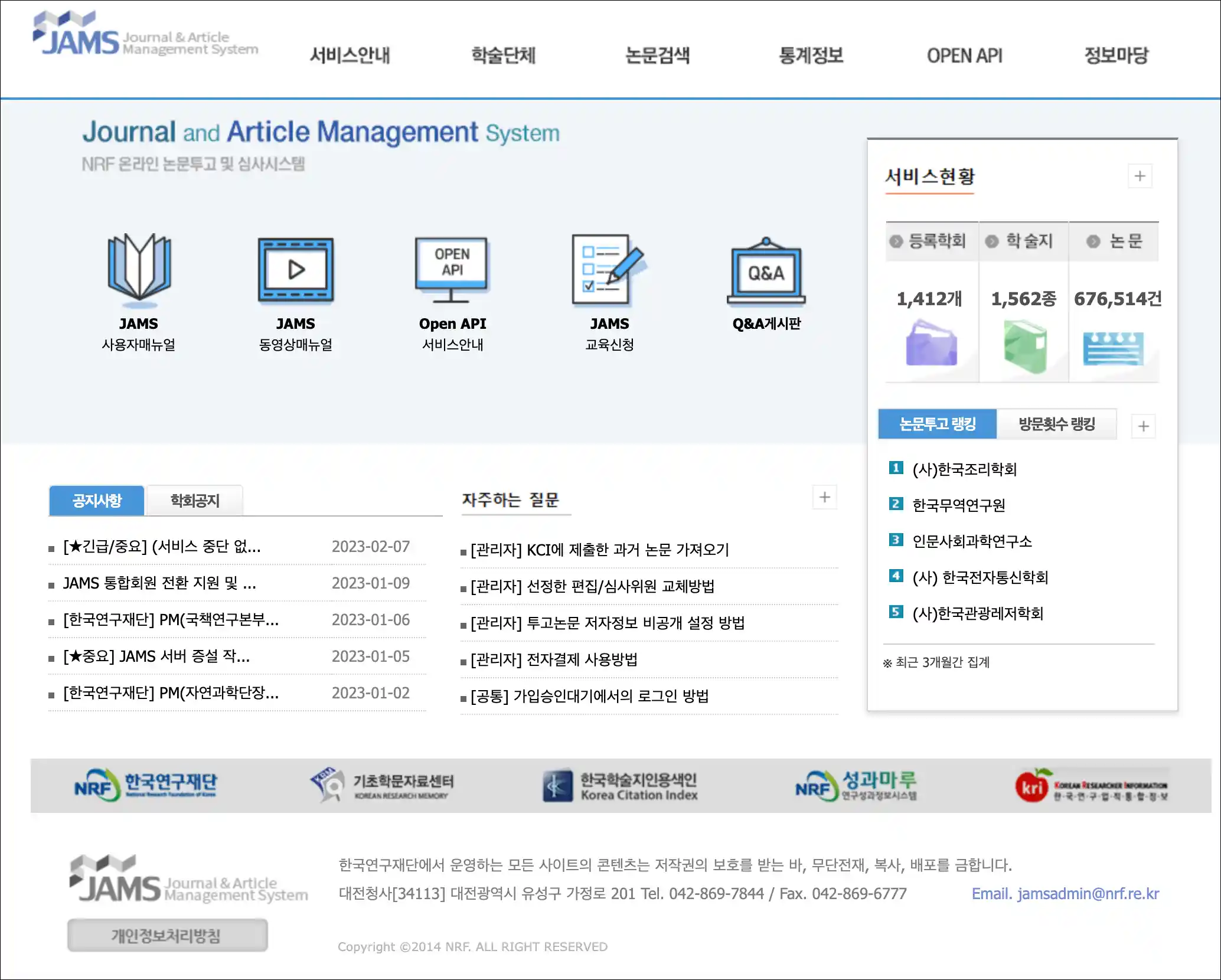Open the JAMS 동영상매뉴얼 video icon
The height and width of the screenshot is (980, 1221).
click(x=296, y=270)
